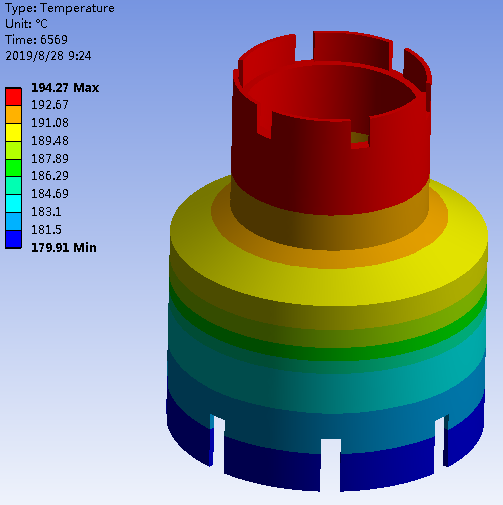Select the 179.91 Min legend value
This screenshot has height=505, width=503.
click(64, 248)
